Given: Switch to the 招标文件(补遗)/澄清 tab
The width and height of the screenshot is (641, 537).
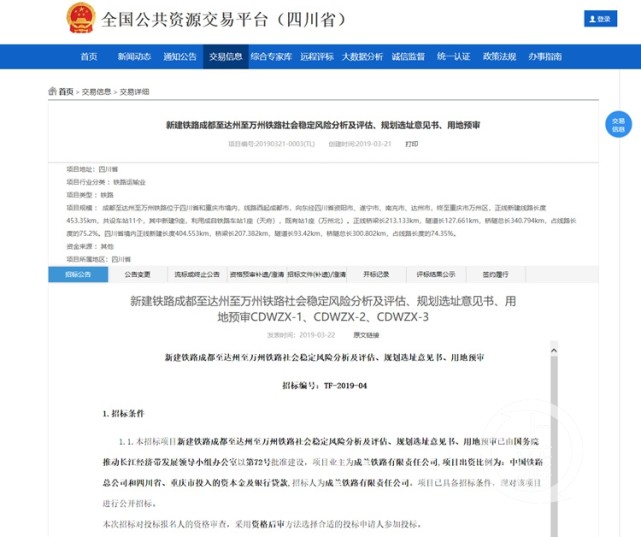Looking at the screenshot, I should 317,274.
